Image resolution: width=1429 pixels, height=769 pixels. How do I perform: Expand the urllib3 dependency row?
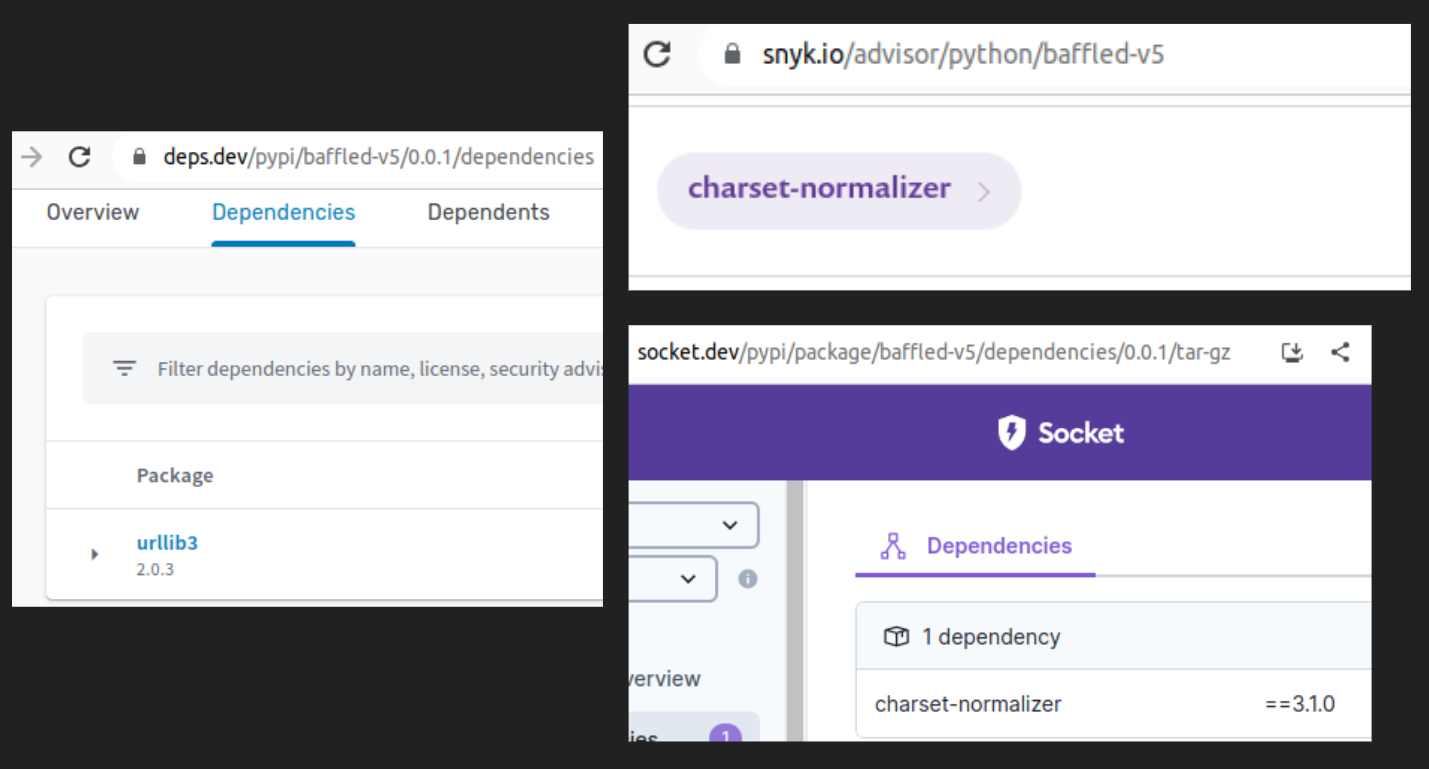[x=95, y=554]
